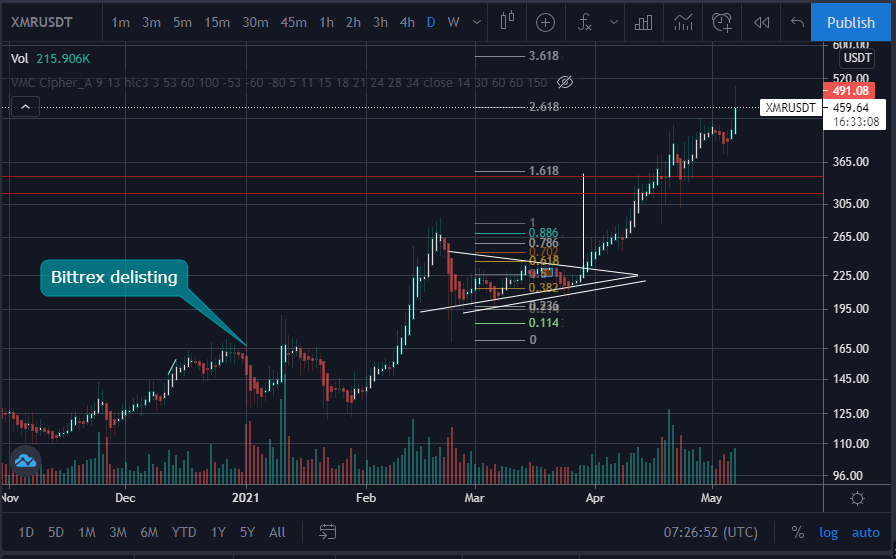Screen dimensions: 896x559
Task: Click the Publish button
Action: [851, 22]
